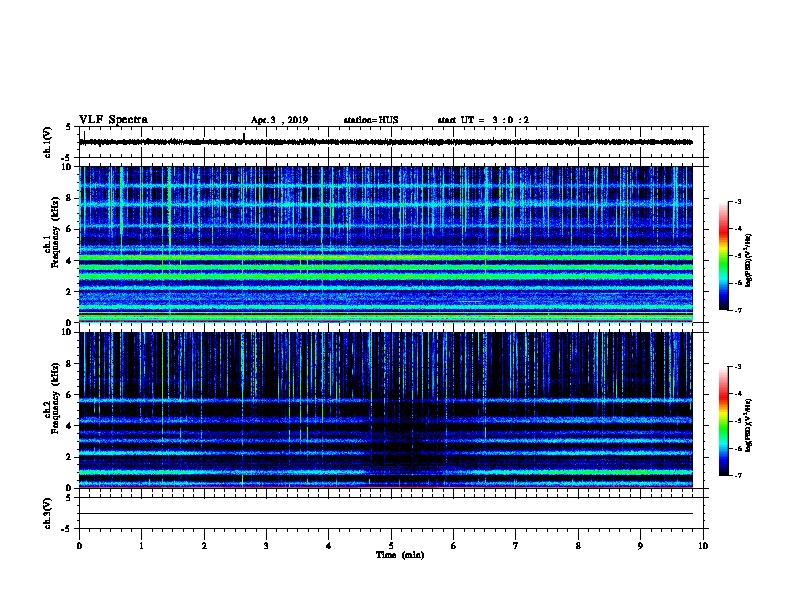Image resolution: width=792 pixels, height=612 pixels.
Task: Click the "ch.1(V)" waveform axis label
Action: (47, 142)
